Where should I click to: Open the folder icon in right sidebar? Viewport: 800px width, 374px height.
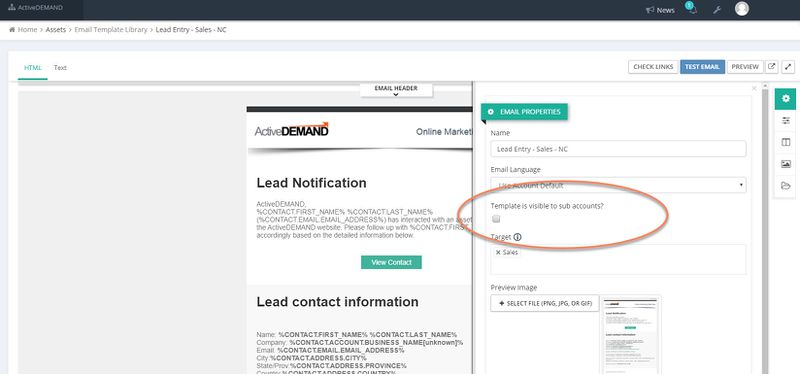pyautogui.click(x=785, y=186)
